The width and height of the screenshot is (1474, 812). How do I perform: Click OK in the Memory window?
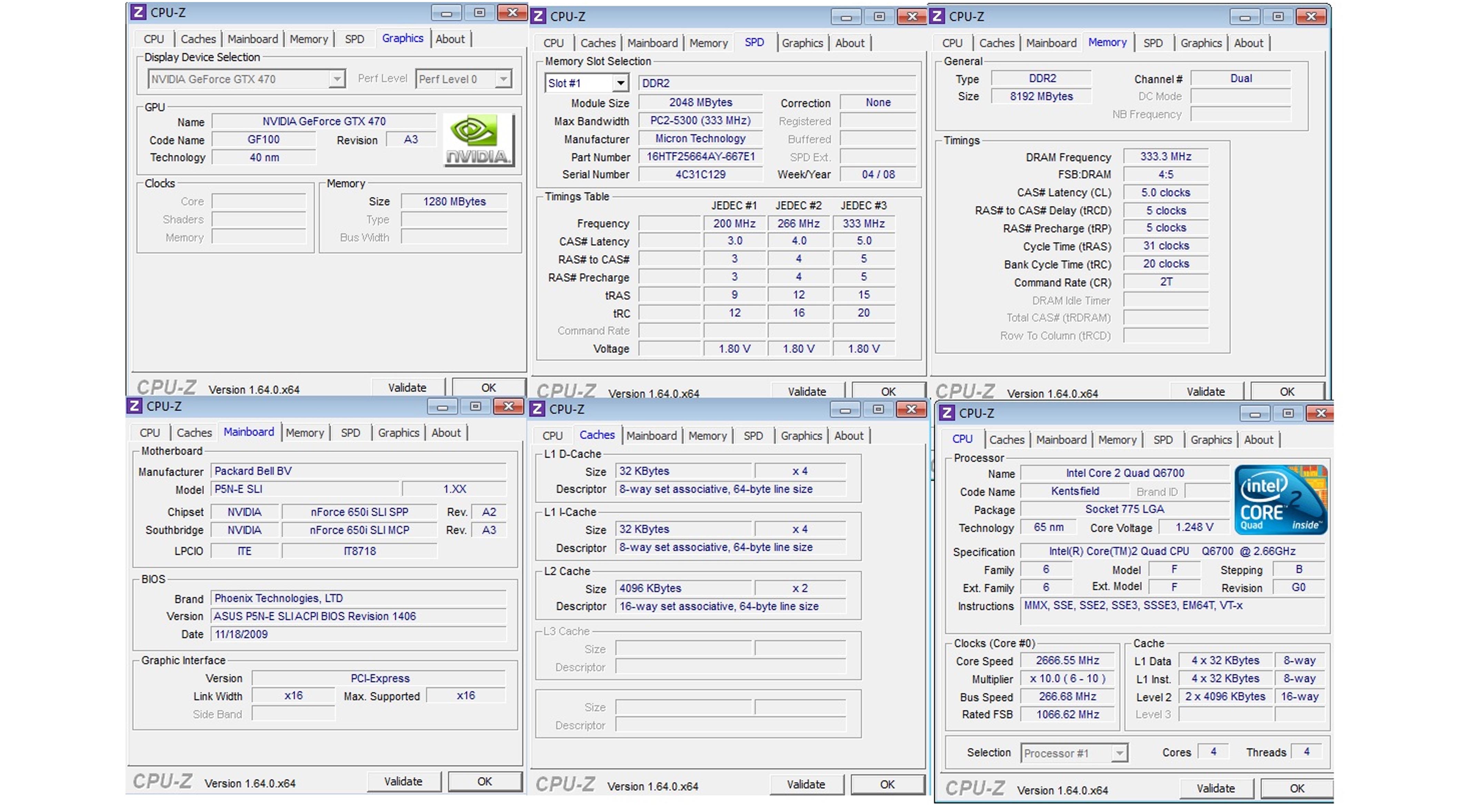pyautogui.click(x=1287, y=392)
